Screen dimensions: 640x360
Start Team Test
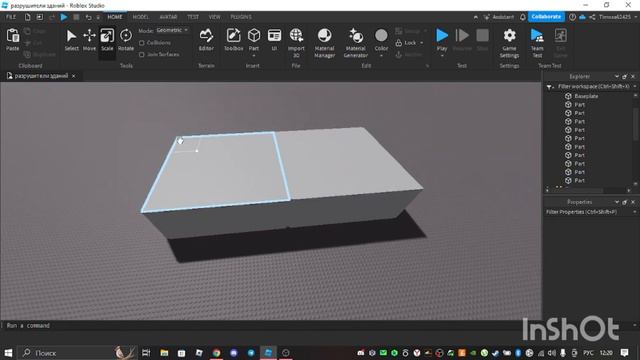(537, 43)
